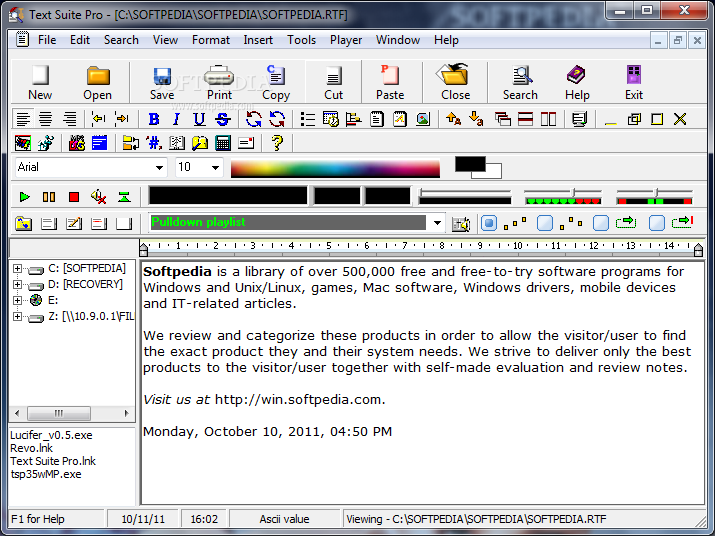Click the hash number sign icon
The width and height of the screenshot is (715, 536).
[154, 143]
